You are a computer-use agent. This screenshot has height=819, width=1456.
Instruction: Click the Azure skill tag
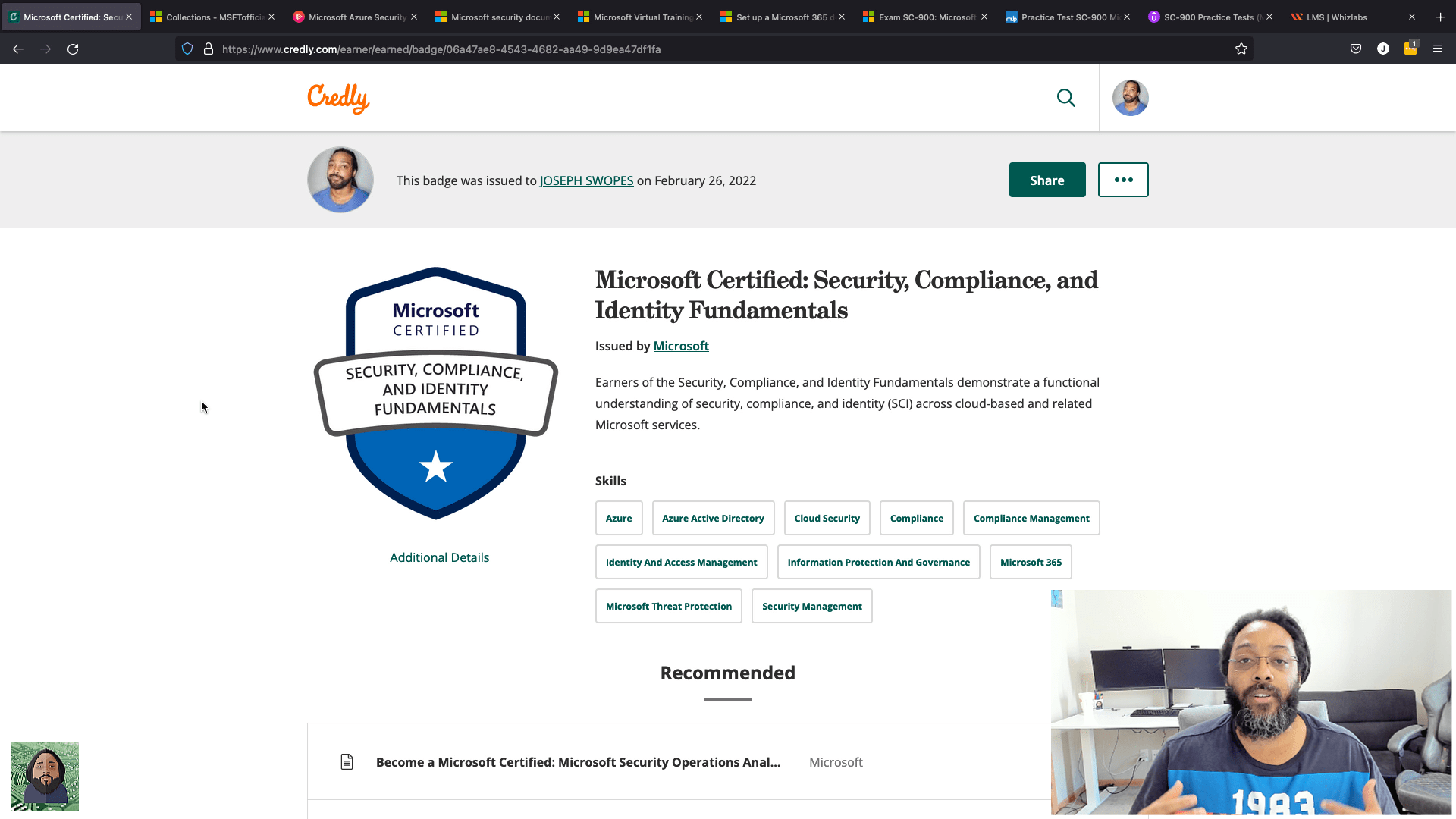point(619,518)
